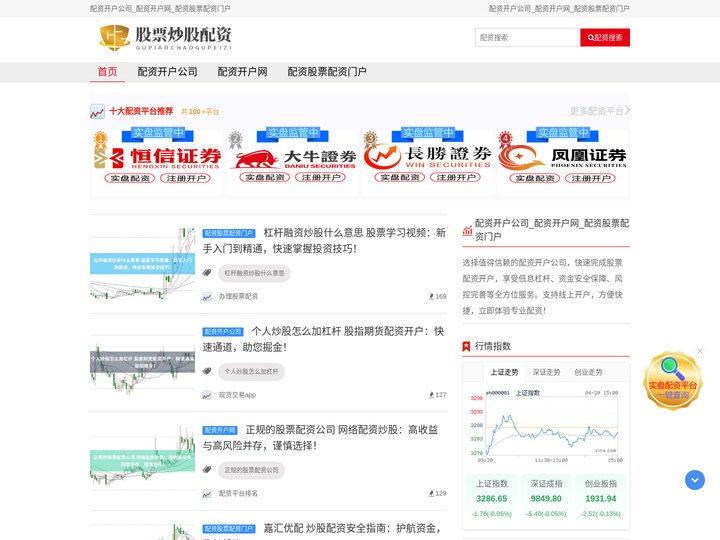
Task: Click the 杠杆融资炒股什么意思 tag pill
Action: 254,273
